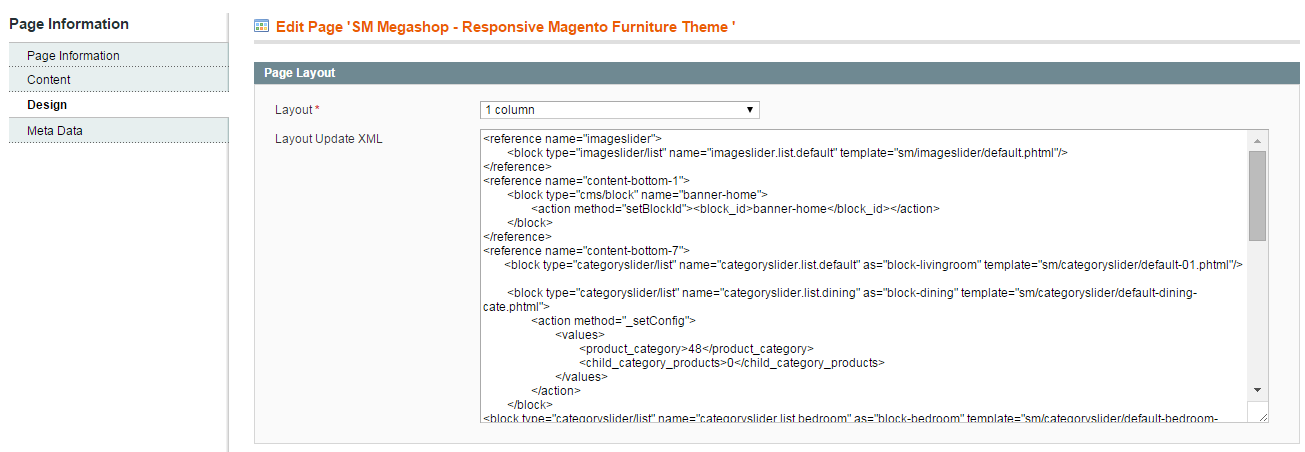Image resolution: width=1305 pixels, height=452 pixels.
Task: Click the line with 'imageslider.list.default' block
Action: 788,153
